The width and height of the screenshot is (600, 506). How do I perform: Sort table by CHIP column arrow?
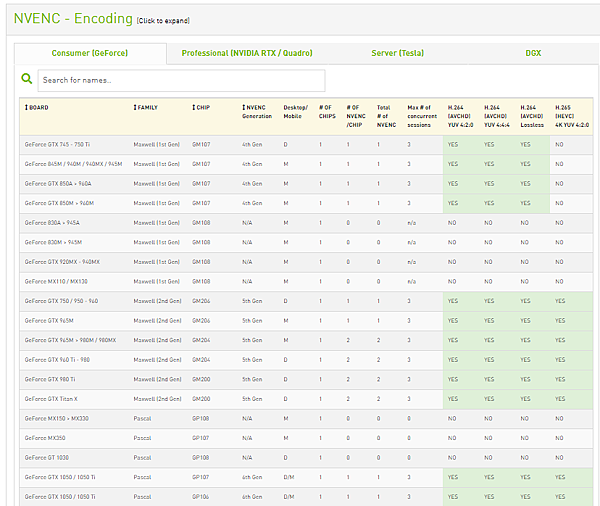[194, 108]
